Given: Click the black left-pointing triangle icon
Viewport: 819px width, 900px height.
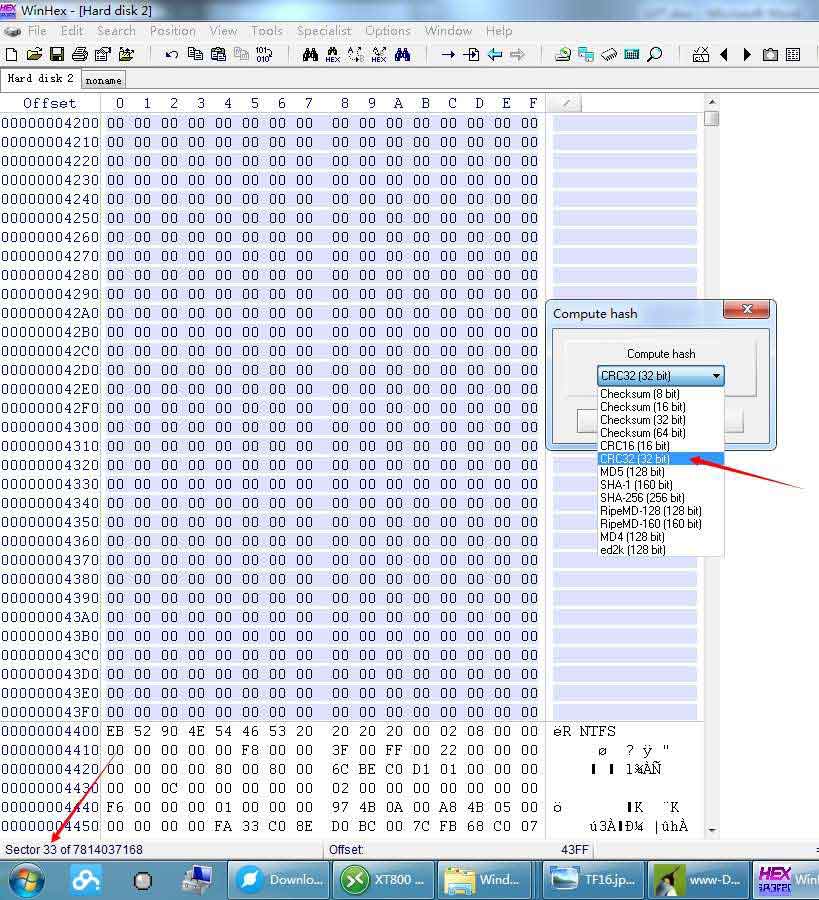Looking at the screenshot, I should 724,55.
